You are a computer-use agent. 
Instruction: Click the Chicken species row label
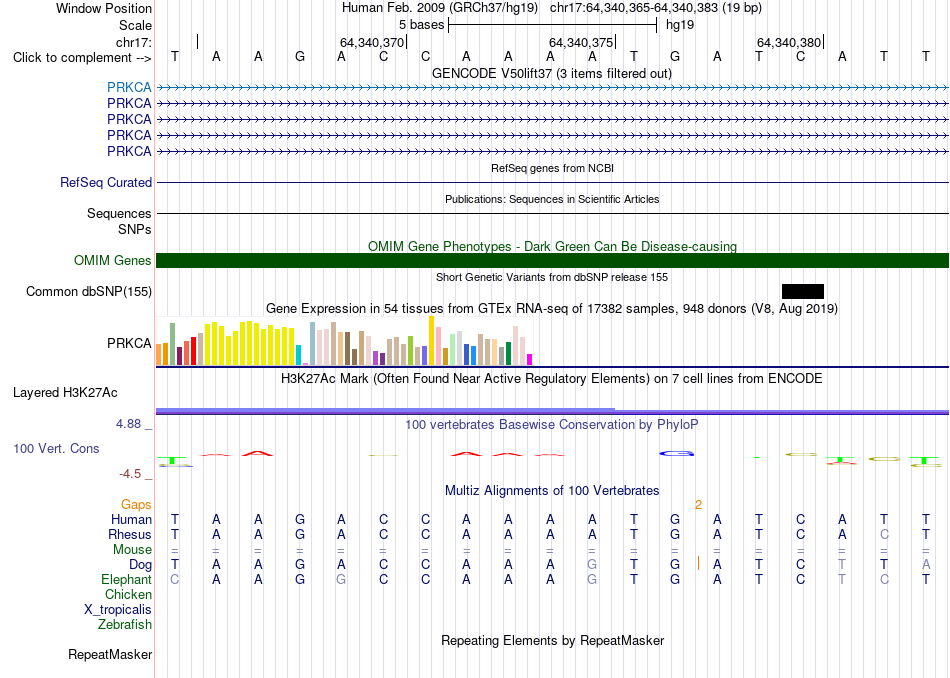tap(128, 594)
